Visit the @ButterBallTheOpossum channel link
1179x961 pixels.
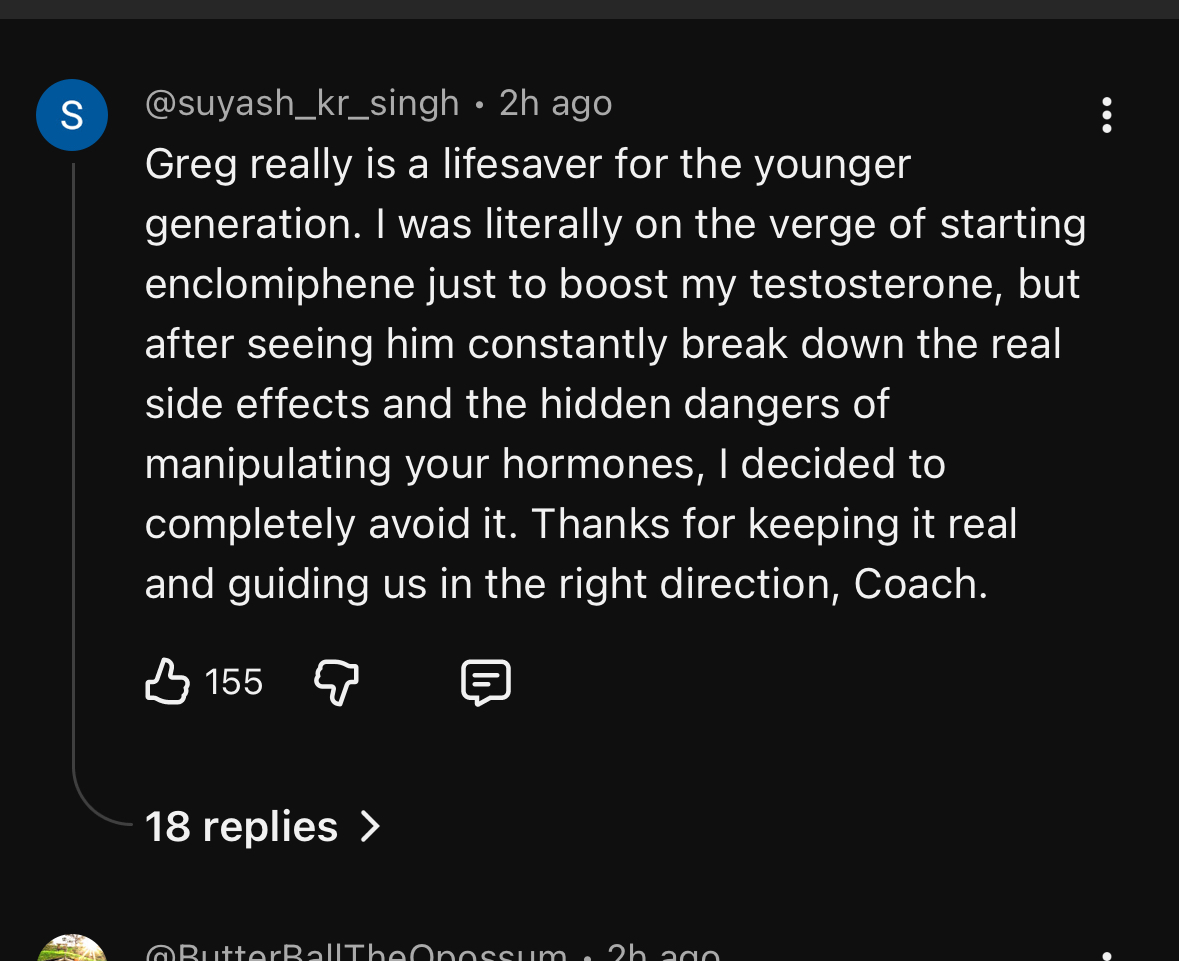[x=356, y=951]
